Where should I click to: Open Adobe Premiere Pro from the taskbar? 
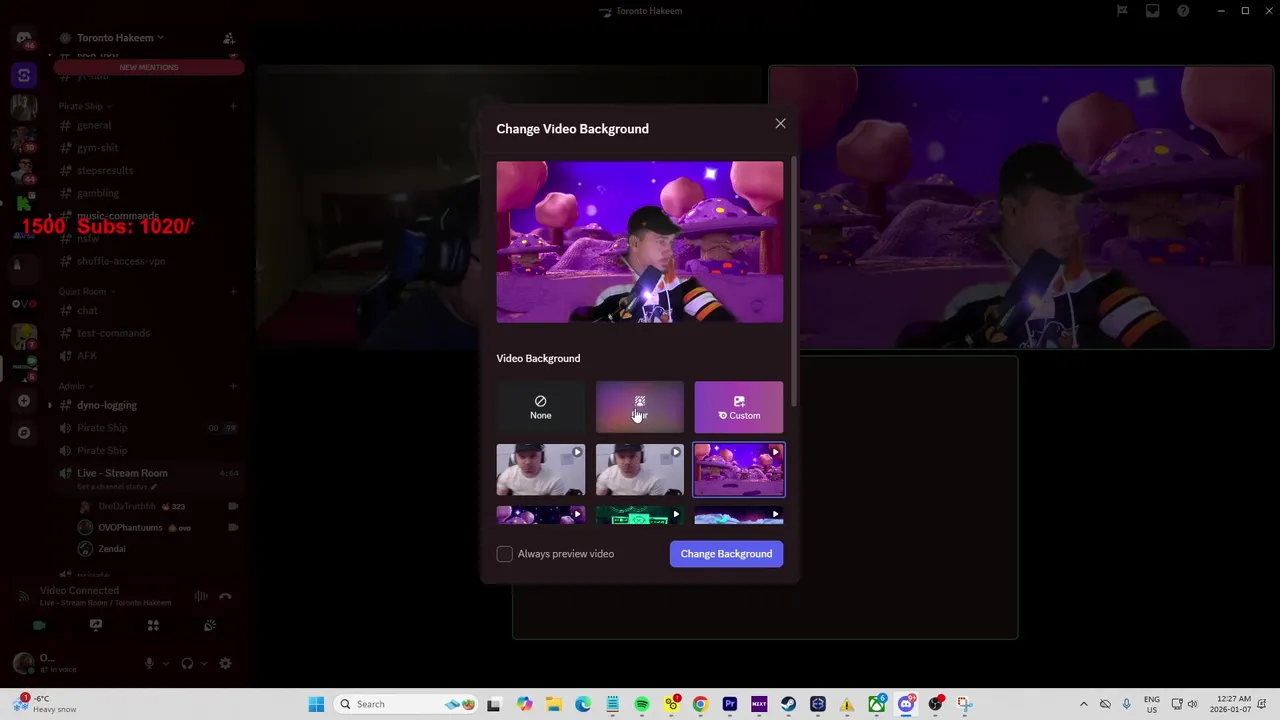click(730, 704)
